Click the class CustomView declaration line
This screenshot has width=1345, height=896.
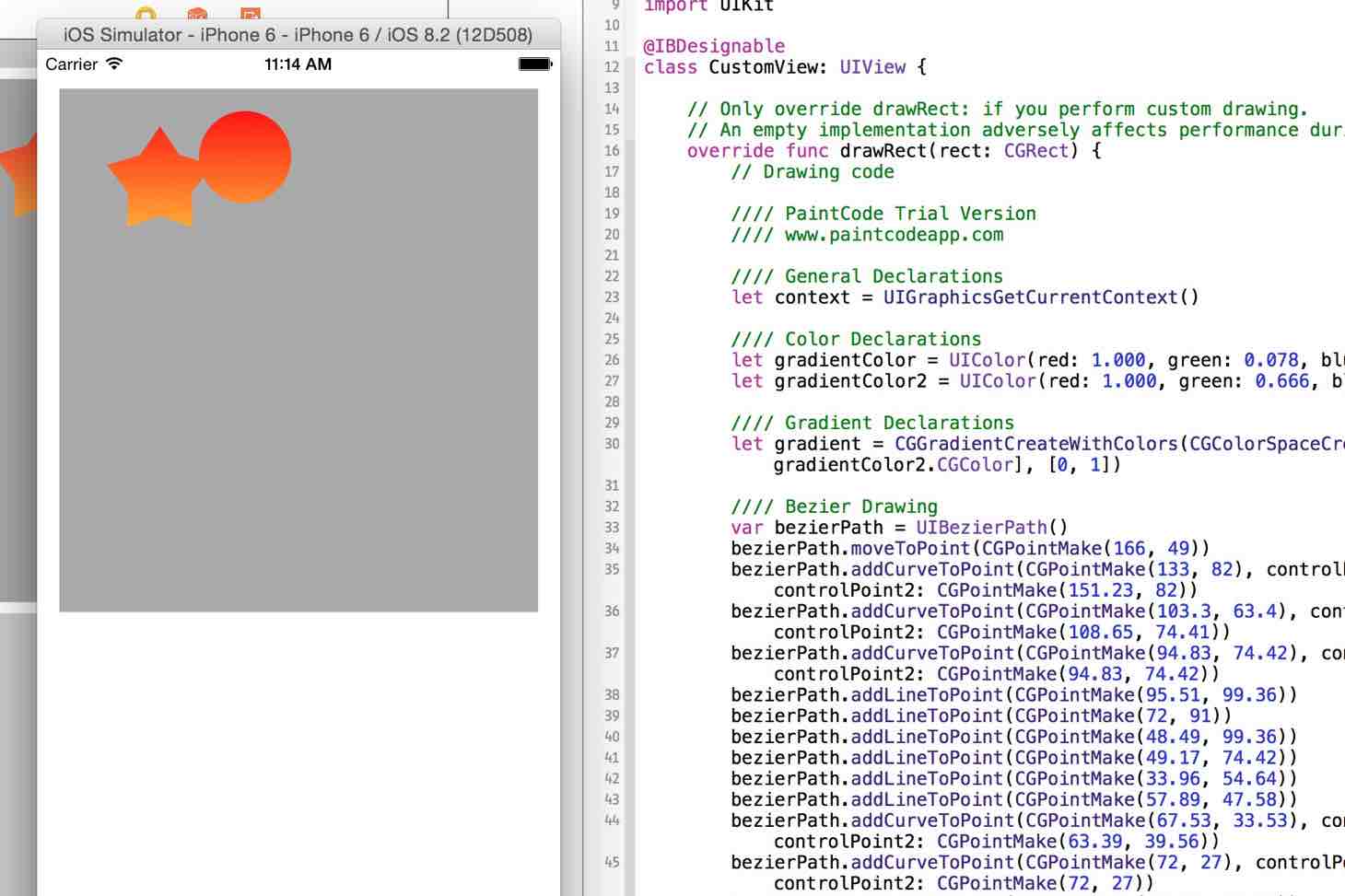click(x=785, y=67)
